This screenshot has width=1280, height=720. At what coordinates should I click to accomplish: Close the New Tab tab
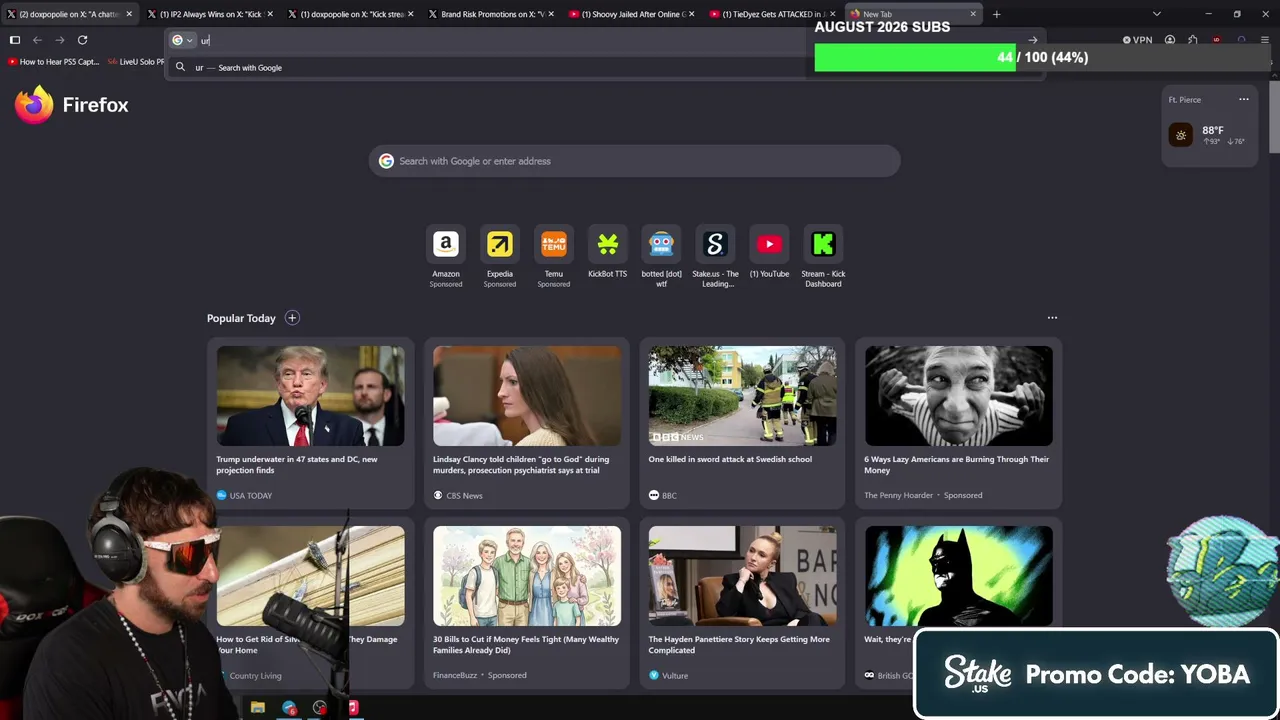point(973,14)
